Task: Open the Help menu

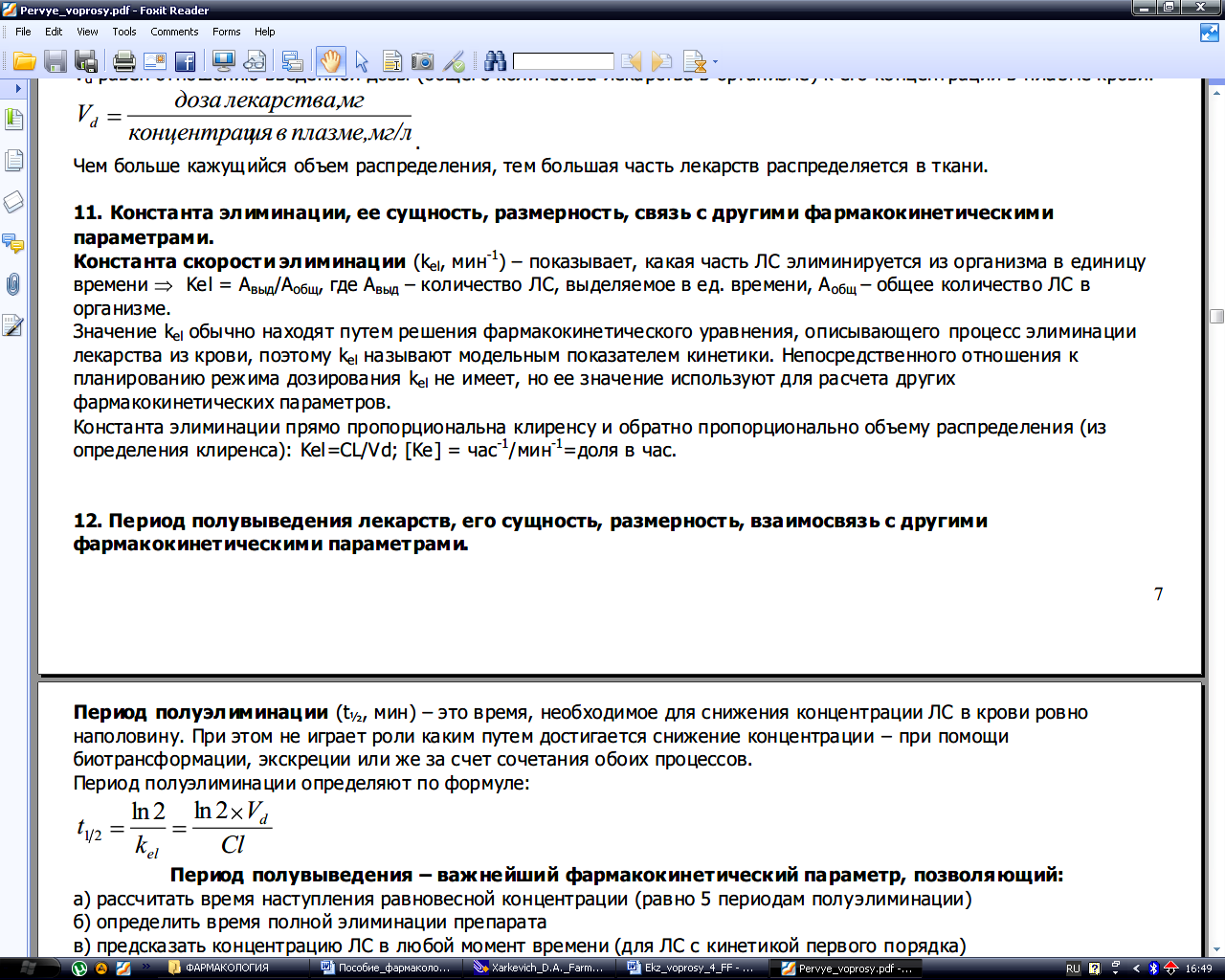Action: pyautogui.click(x=265, y=32)
